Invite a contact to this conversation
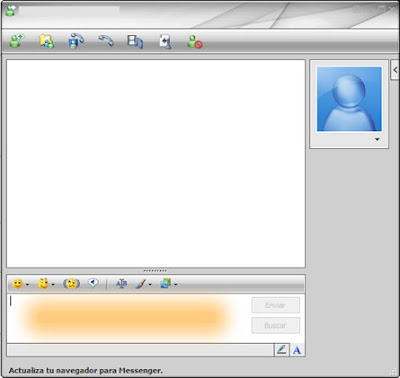The height and width of the screenshot is (378, 400). pos(16,41)
